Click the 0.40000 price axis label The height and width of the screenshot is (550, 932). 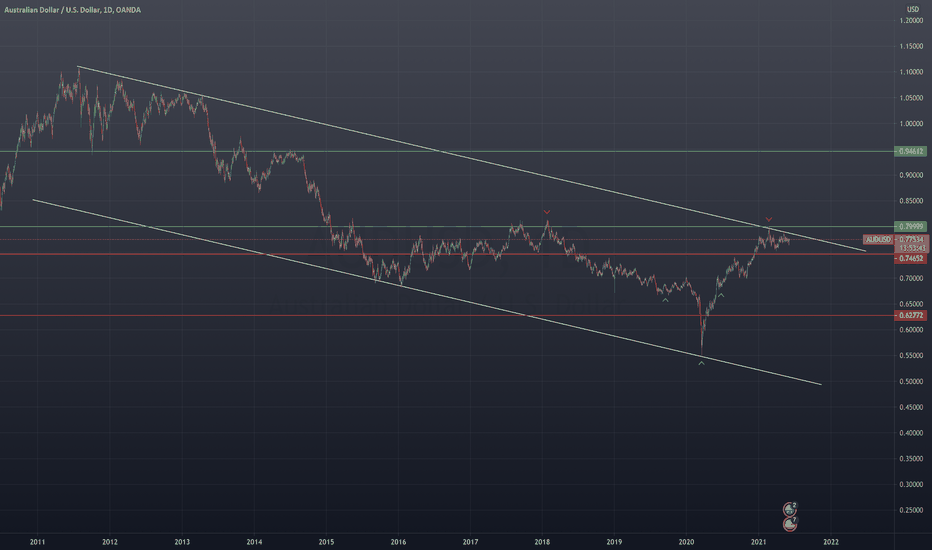coord(911,433)
